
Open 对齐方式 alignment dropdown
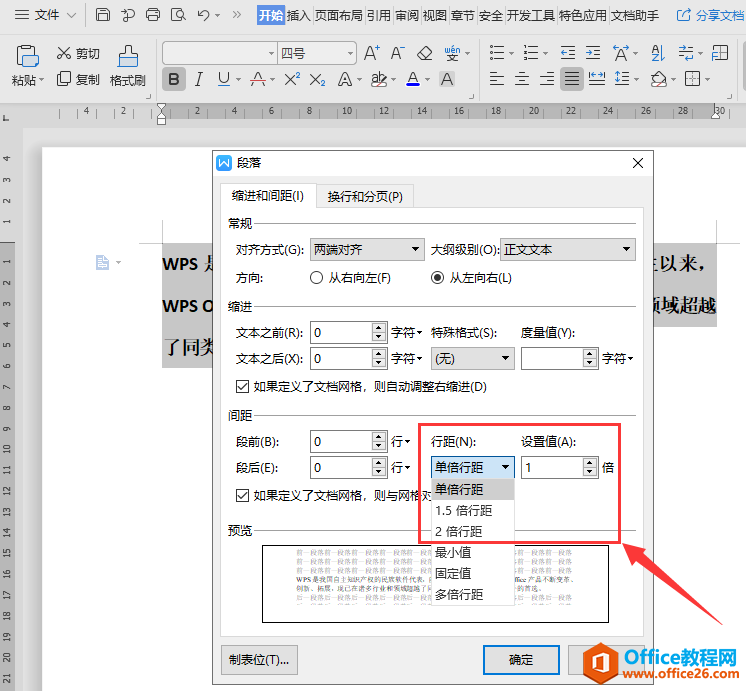(367, 249)
